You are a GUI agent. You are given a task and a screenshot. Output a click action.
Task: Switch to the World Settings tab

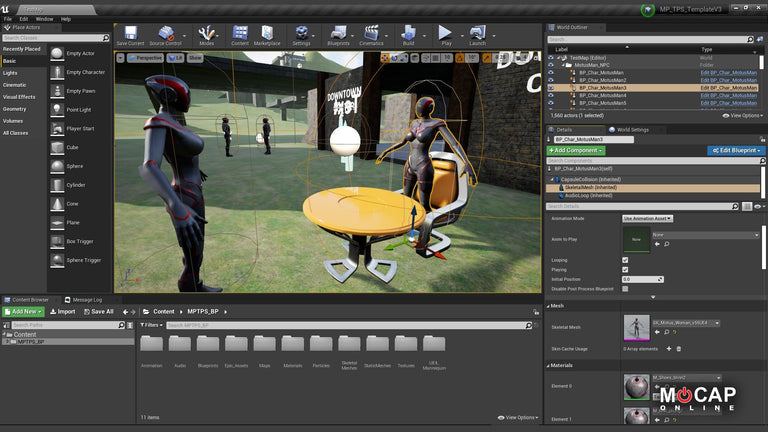click(x=632, y=129)
